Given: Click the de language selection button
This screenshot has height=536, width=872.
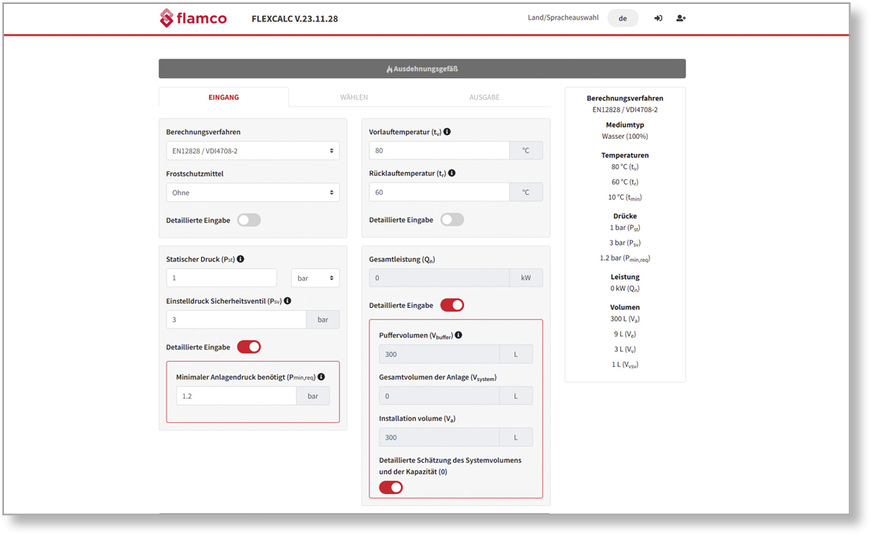Looking at the screenshot, I should tap(622, 18).
